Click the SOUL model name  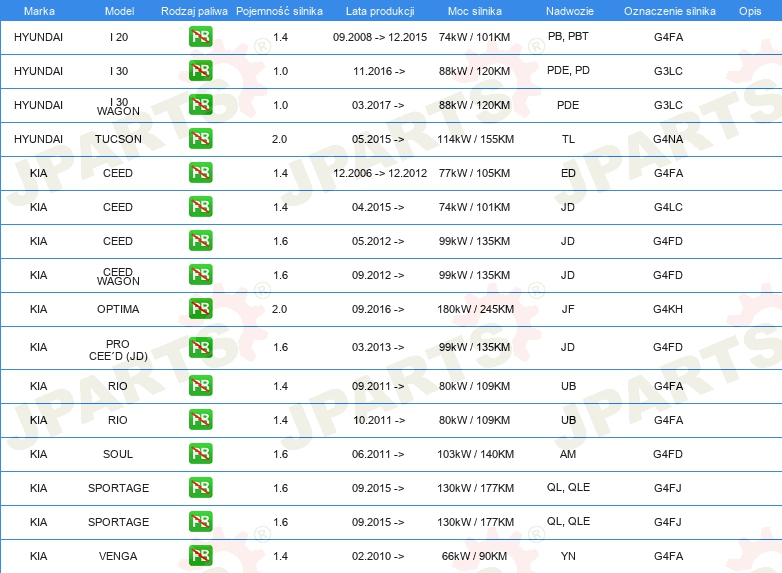(x=118, y=454)
